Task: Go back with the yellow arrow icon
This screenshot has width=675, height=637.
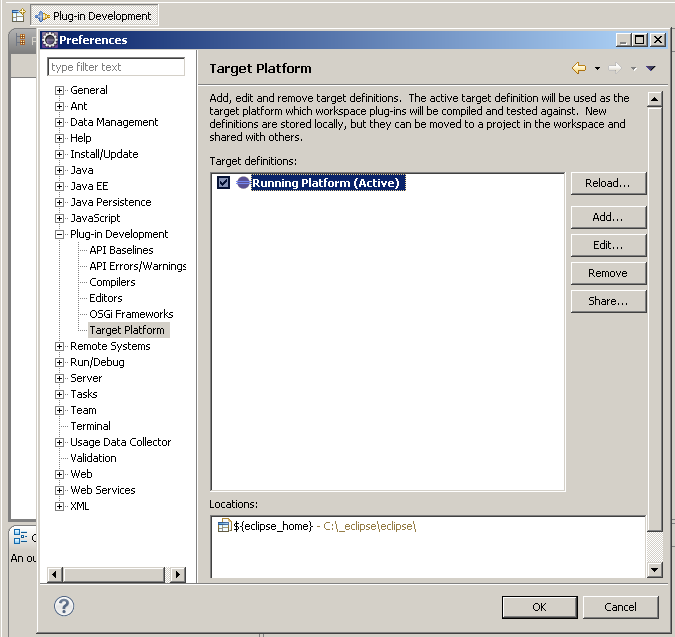Action: coord(579,68)
